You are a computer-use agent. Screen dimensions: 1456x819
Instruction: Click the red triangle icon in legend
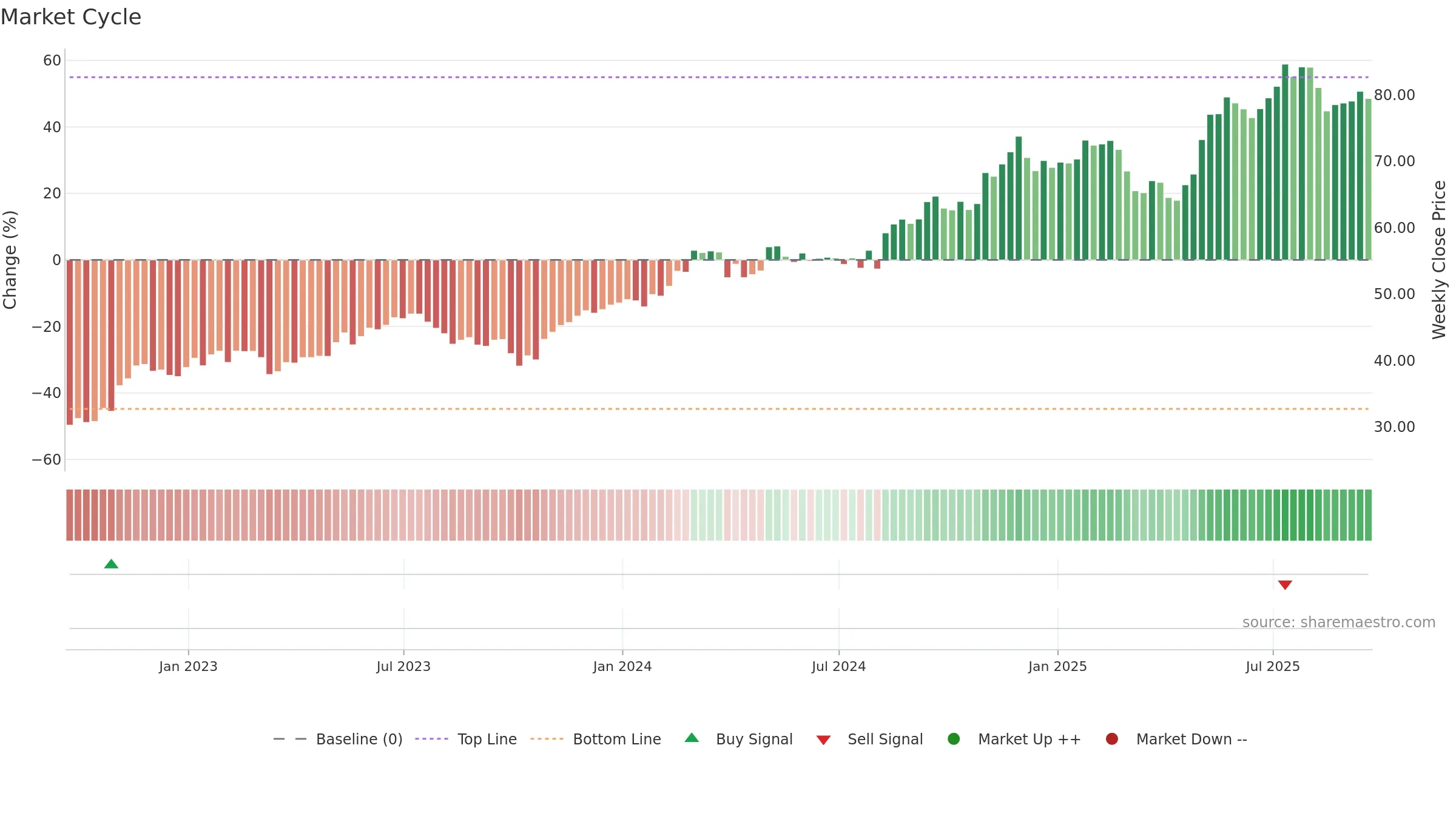(x=823, y=740)
